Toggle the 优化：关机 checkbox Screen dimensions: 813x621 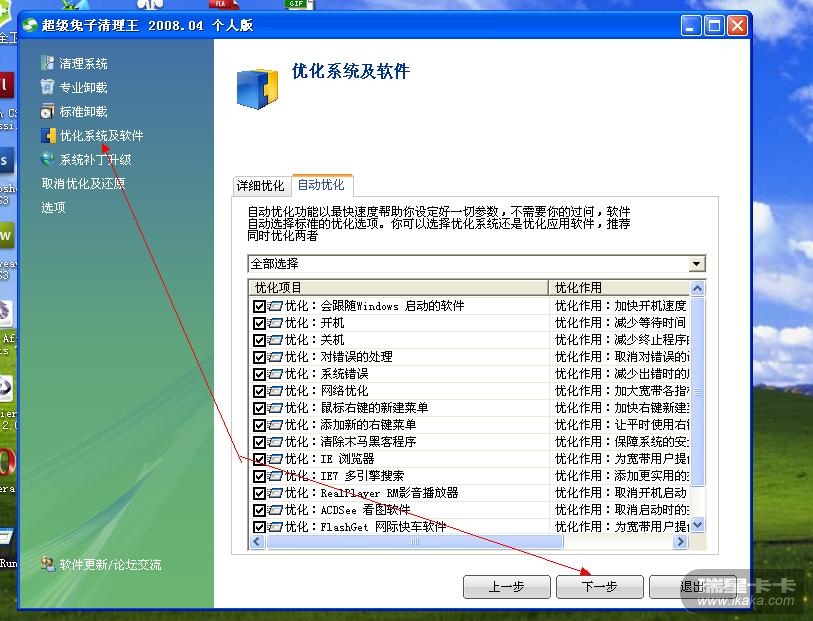tap(259, 341)
